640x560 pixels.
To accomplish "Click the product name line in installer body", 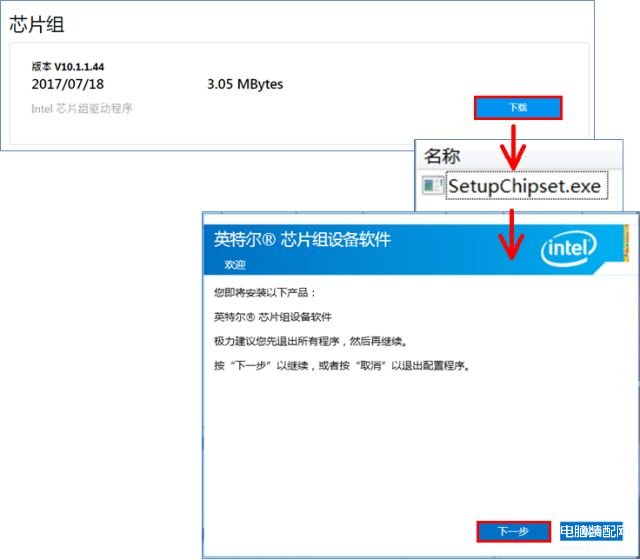I will [x=273, y=317].
